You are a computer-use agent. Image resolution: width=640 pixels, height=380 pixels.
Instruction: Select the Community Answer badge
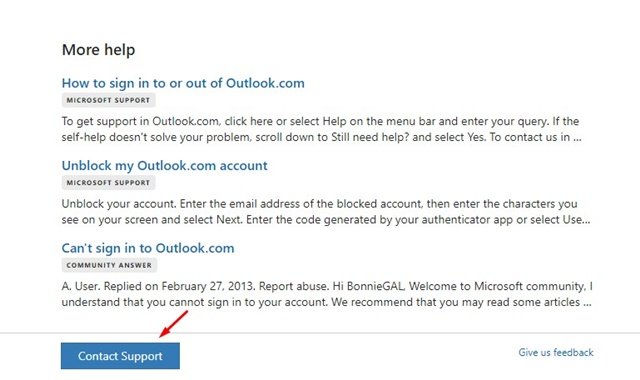click(x=109, y=265)
